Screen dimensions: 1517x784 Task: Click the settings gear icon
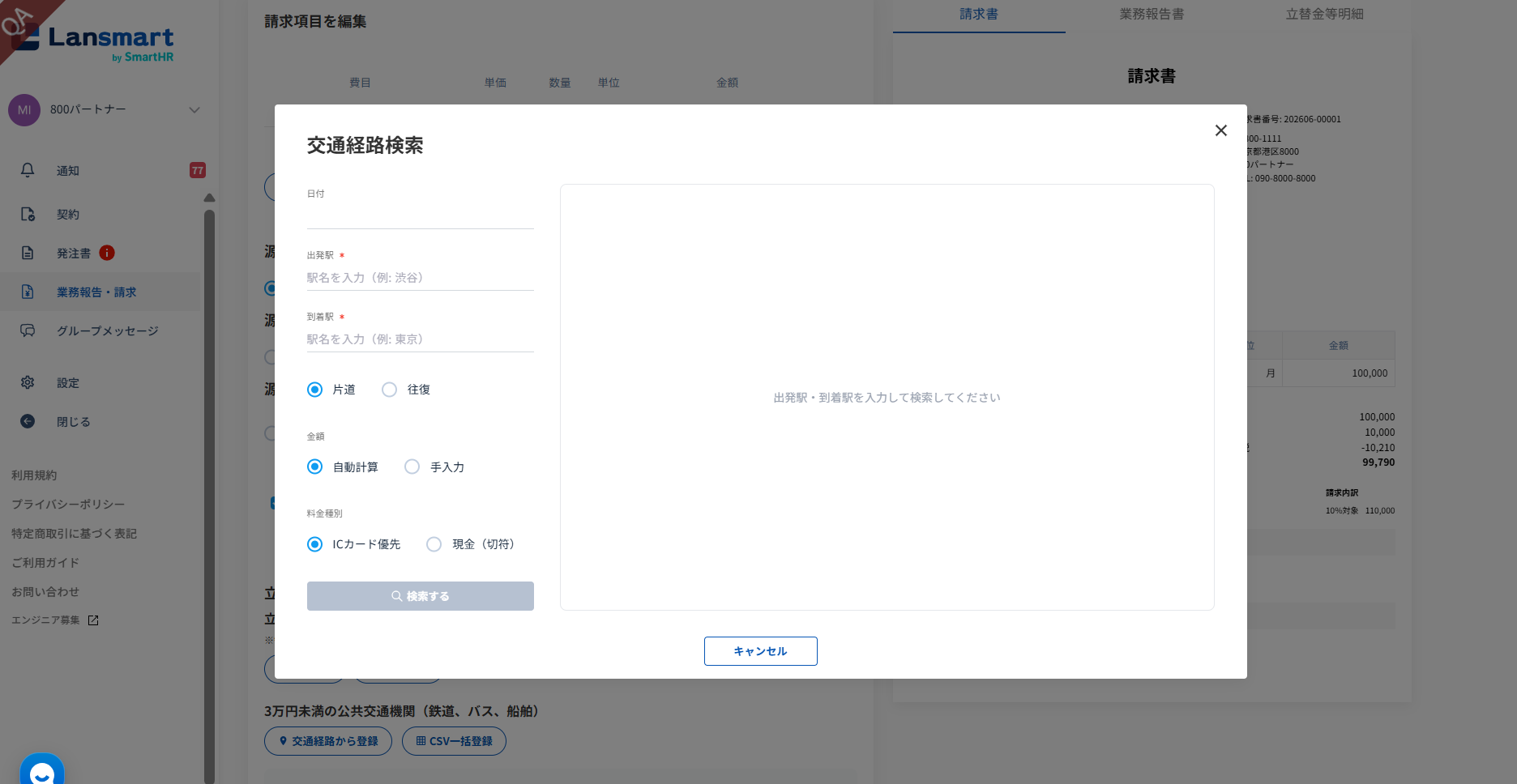coord(28,382)
